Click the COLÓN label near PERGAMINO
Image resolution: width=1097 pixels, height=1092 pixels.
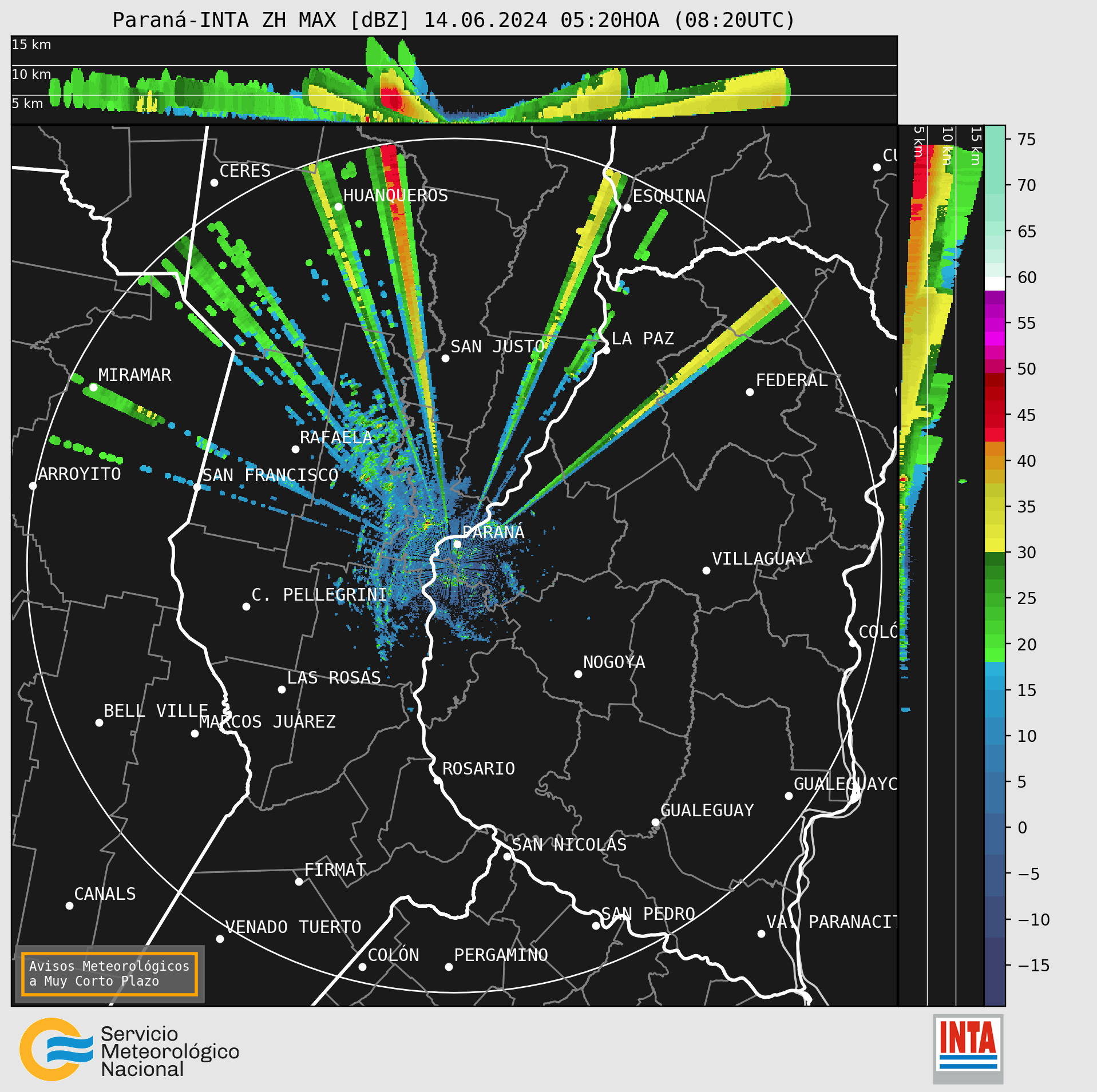click(x=393, y=955)
